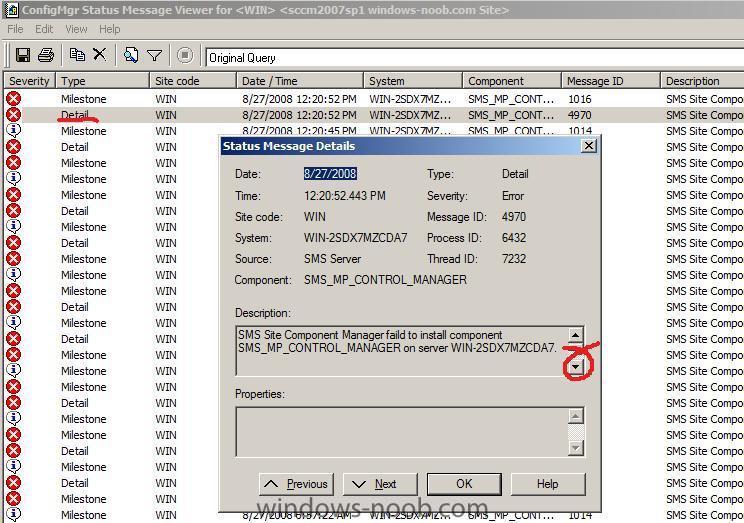Click Properties box scroll down arrow

pyautogui.click(x=575, y=448)
